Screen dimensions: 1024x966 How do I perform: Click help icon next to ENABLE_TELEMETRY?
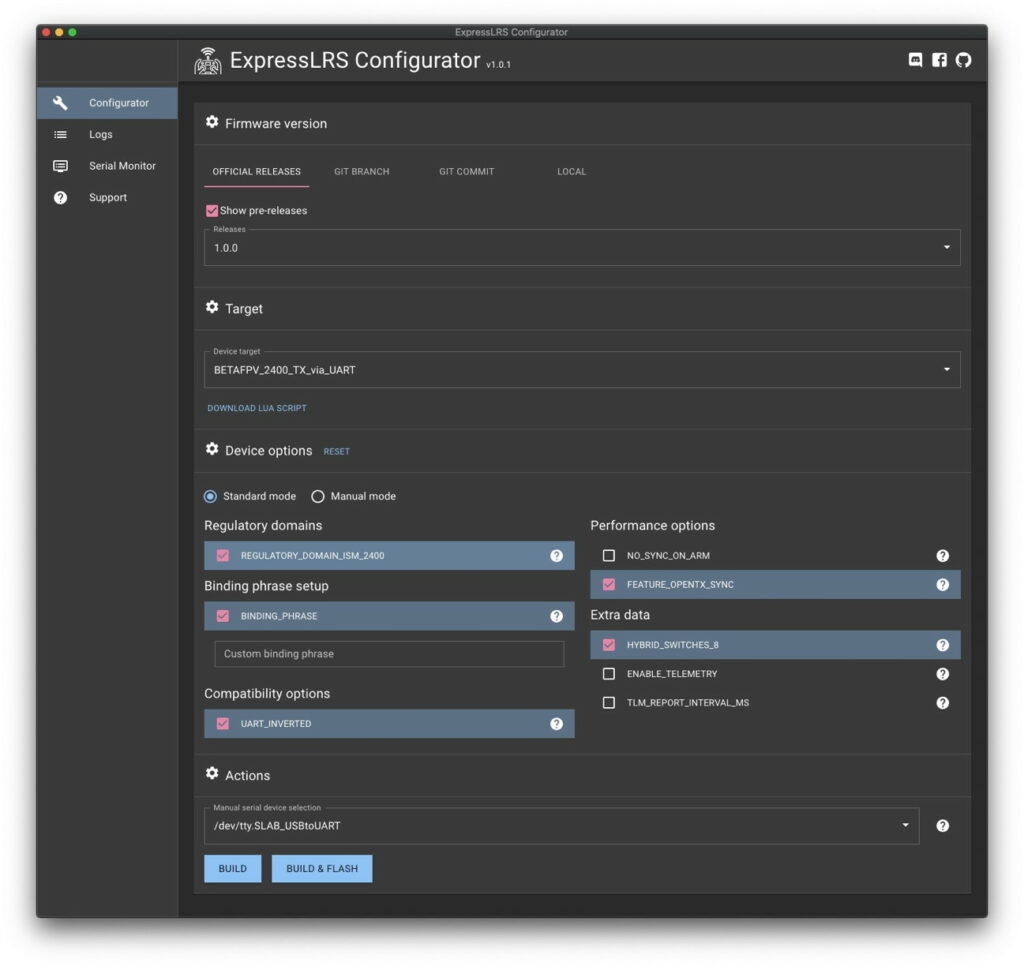(x=942, y=674)
